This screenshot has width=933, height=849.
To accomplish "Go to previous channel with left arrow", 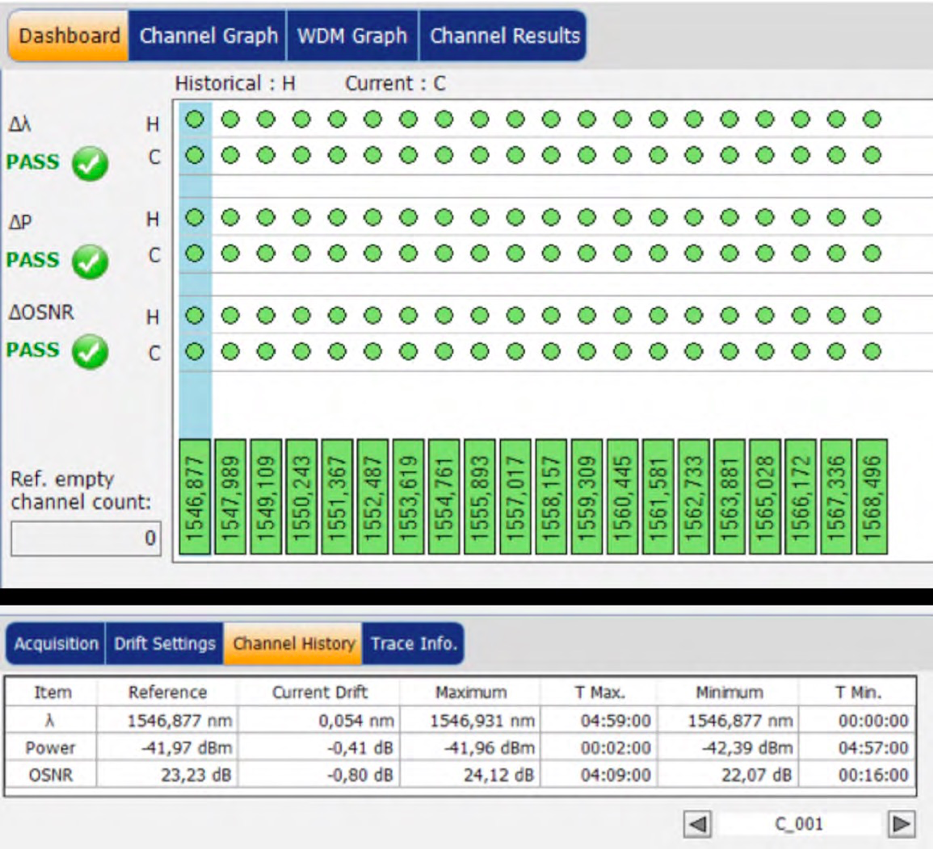I will pyautogui.click(x=698, y=824).
